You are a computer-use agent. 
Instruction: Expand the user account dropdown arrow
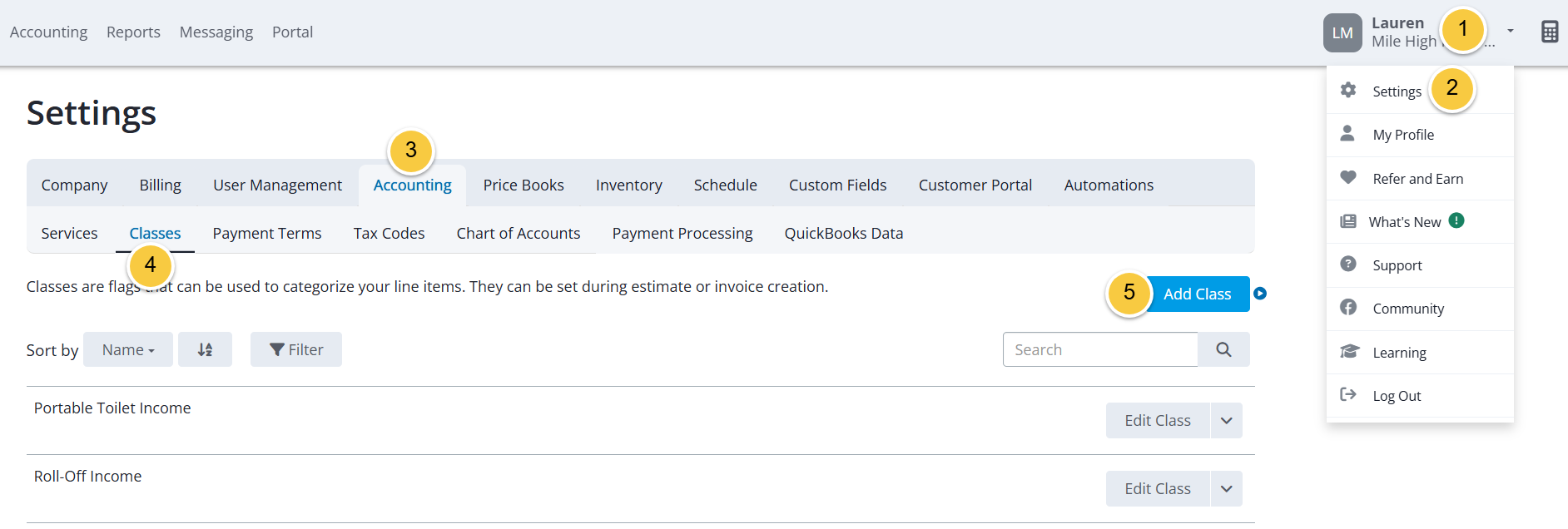1511,31
